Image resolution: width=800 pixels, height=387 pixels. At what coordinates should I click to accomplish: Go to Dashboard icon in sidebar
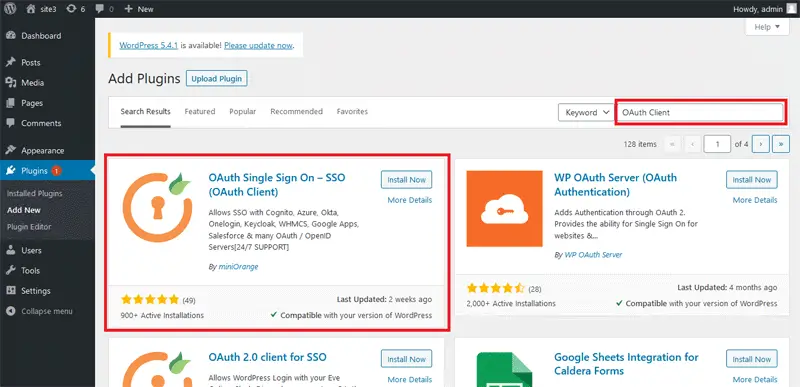[11, 36]
